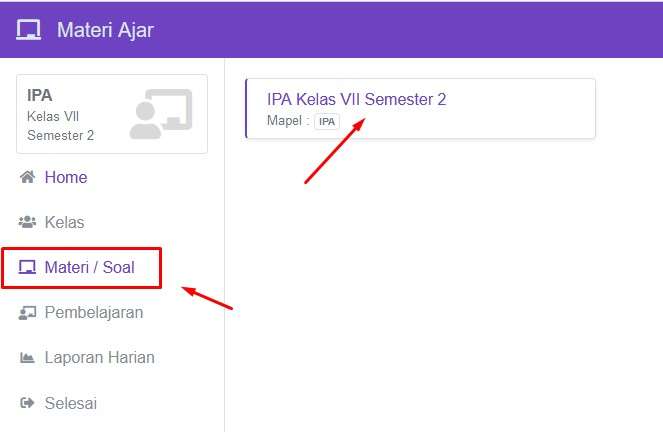This screenshot has width=663, height=432.
Task: Click the Home house icon
Action: [28, 177]
